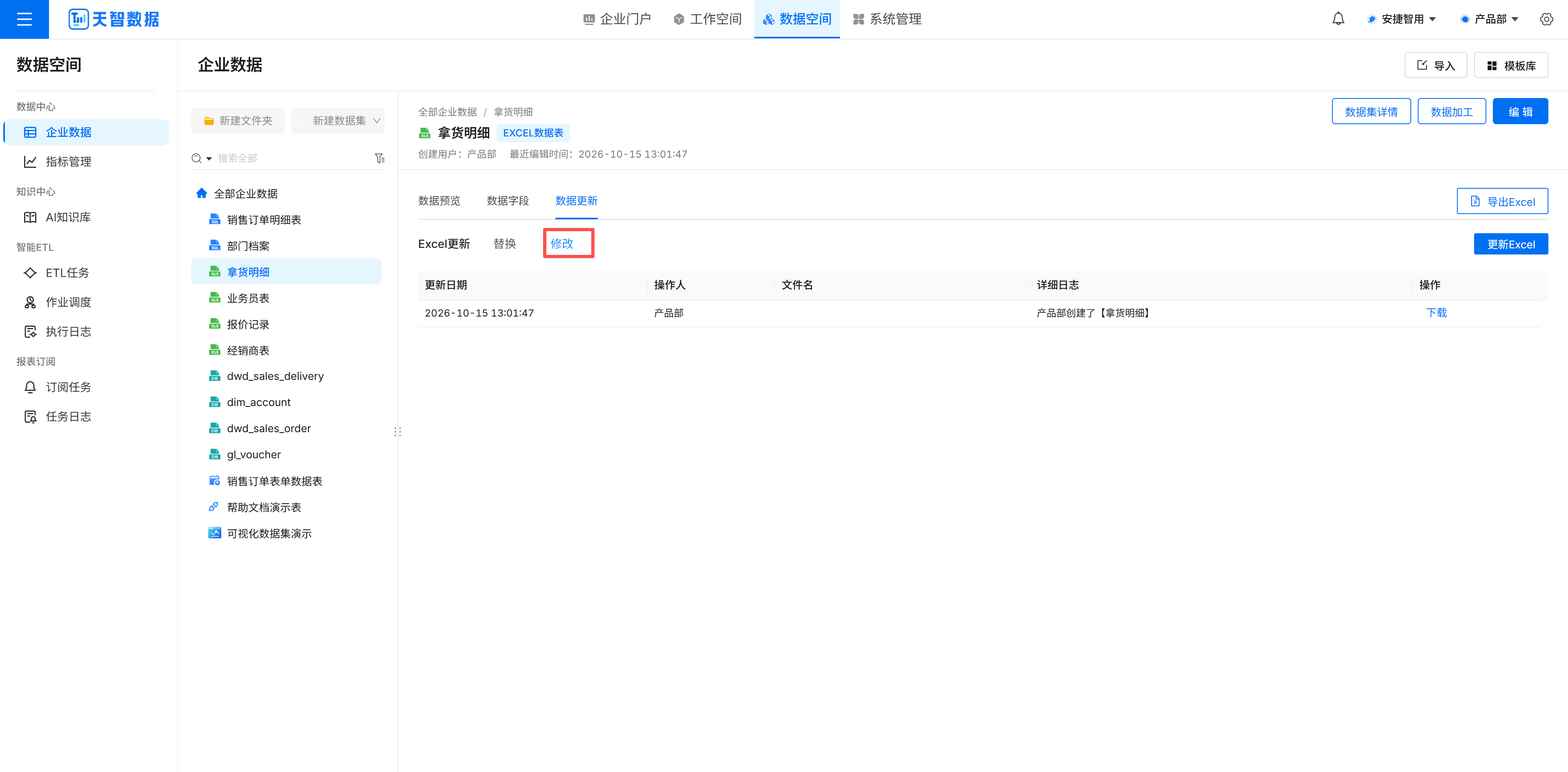Open 任务日志 in the sidebar
1568x772 pixels.
[86, 417]
